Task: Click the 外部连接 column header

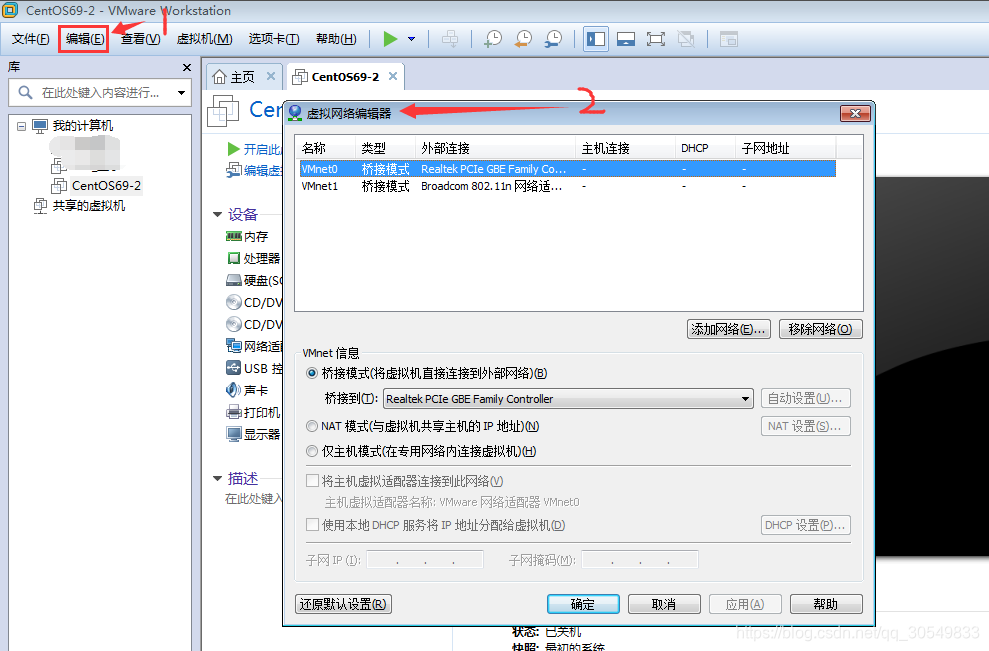Action: coord(495,148)
